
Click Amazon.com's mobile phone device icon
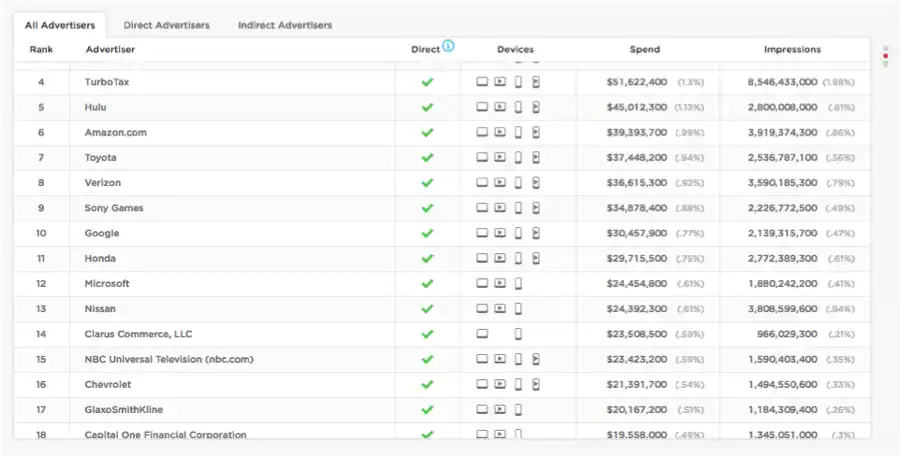pos(518,133)
